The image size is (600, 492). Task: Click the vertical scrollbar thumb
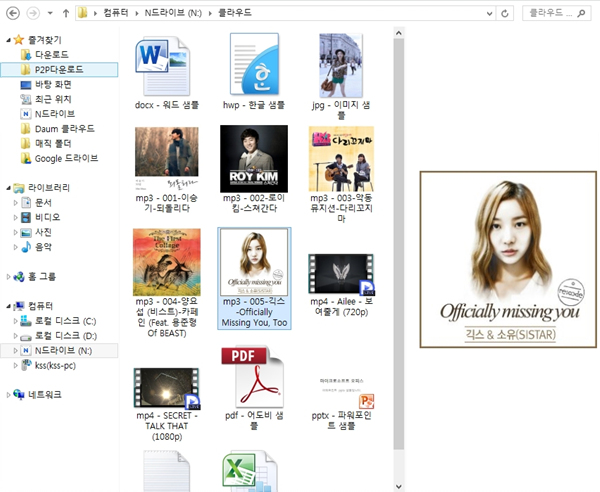399,244
